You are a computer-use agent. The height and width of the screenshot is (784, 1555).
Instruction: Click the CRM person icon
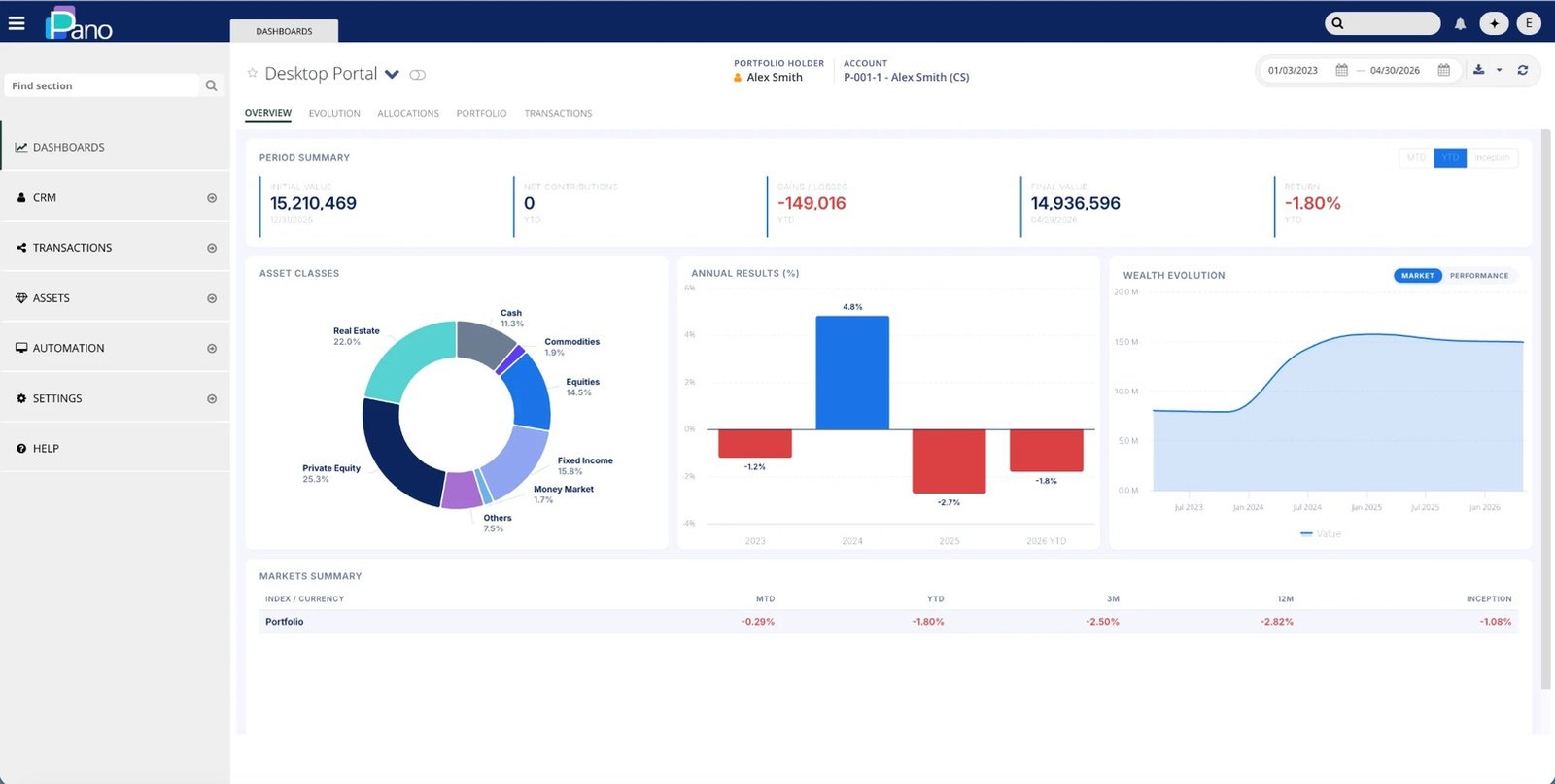click(x=21, y=197)
